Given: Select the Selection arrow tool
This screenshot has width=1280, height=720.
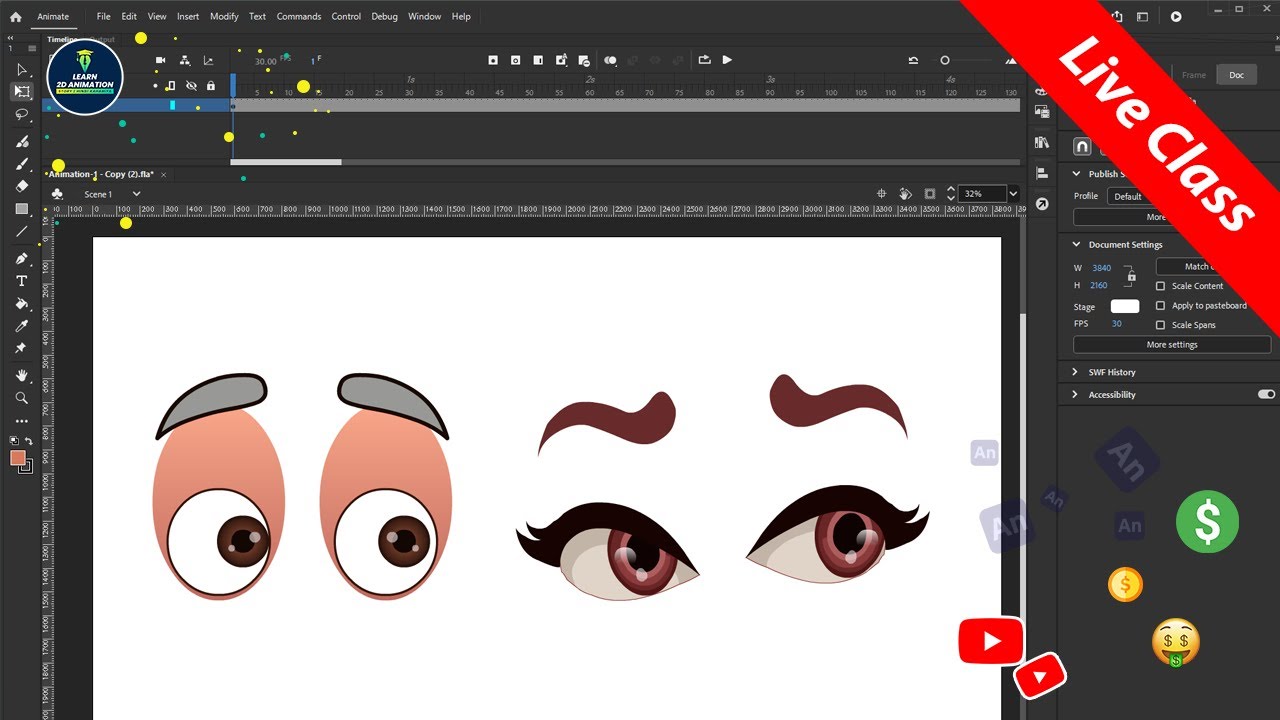Looking at the screenshot, I should 21,69.
